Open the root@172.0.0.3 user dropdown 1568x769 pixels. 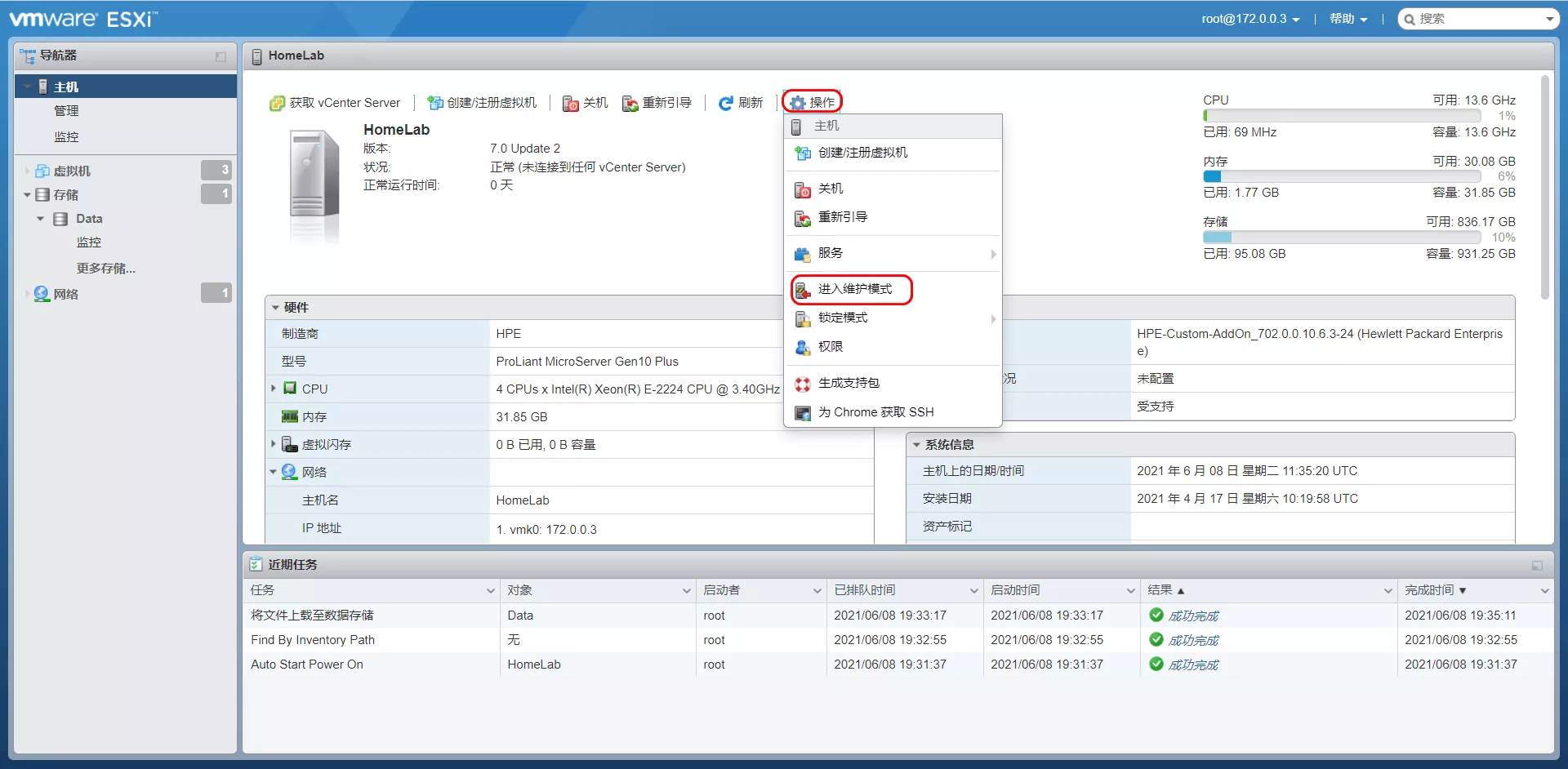1249,19
